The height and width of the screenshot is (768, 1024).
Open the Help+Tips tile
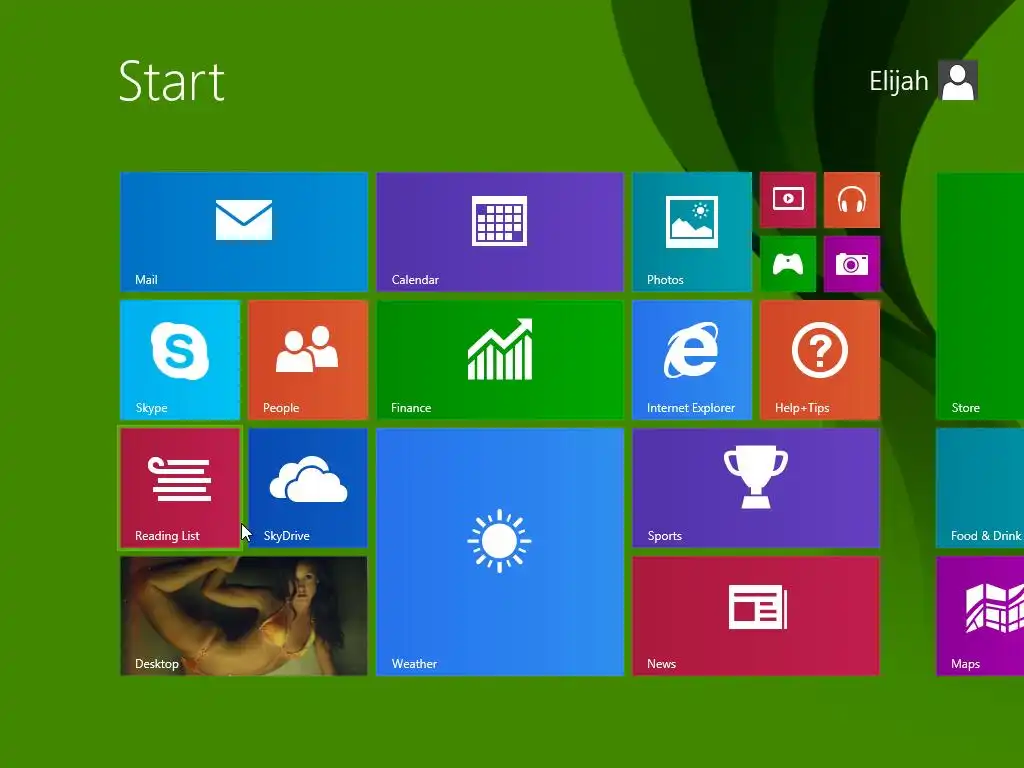[x=820, y=360]
